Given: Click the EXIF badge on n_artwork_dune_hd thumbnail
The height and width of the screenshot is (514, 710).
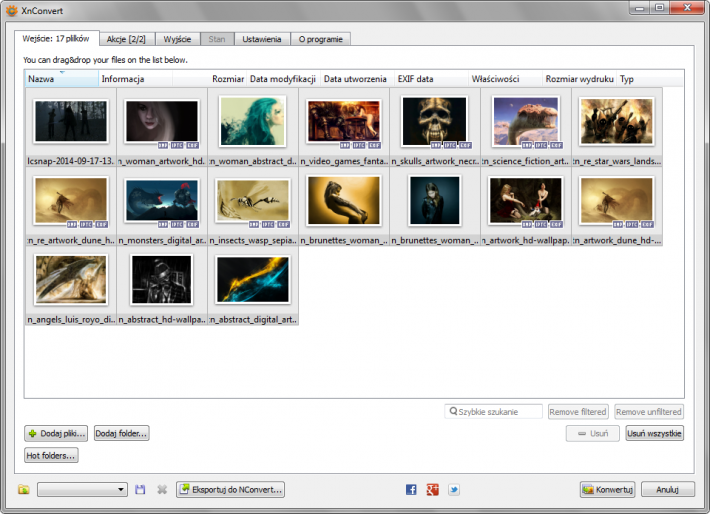Looking at the screenshot, I should [x=648, y=225].
